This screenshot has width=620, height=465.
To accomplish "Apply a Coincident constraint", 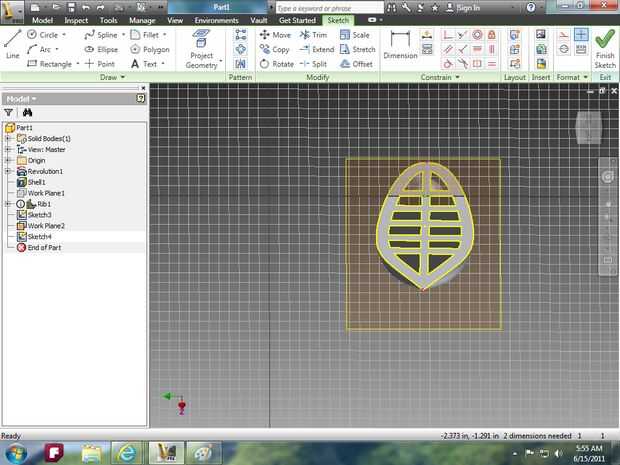I will 448,35.
